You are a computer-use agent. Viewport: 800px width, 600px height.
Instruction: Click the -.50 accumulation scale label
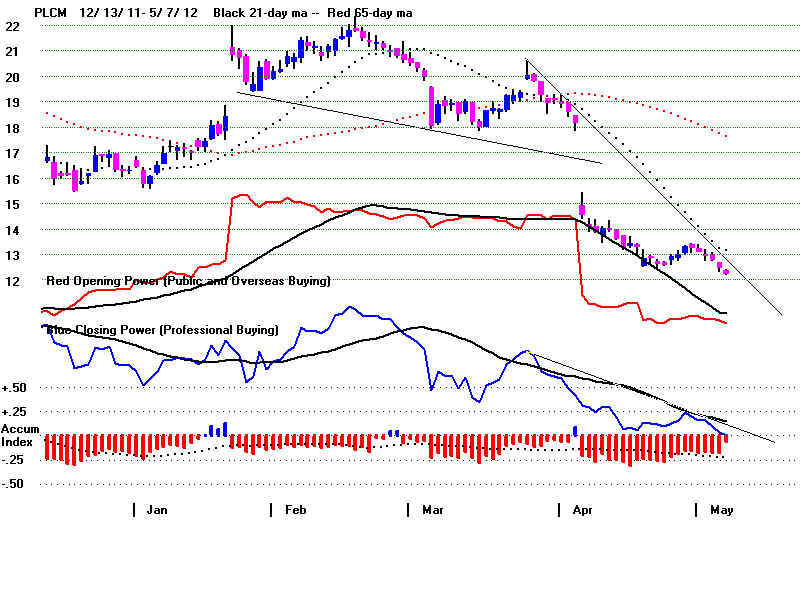click(x=15, y=483)
